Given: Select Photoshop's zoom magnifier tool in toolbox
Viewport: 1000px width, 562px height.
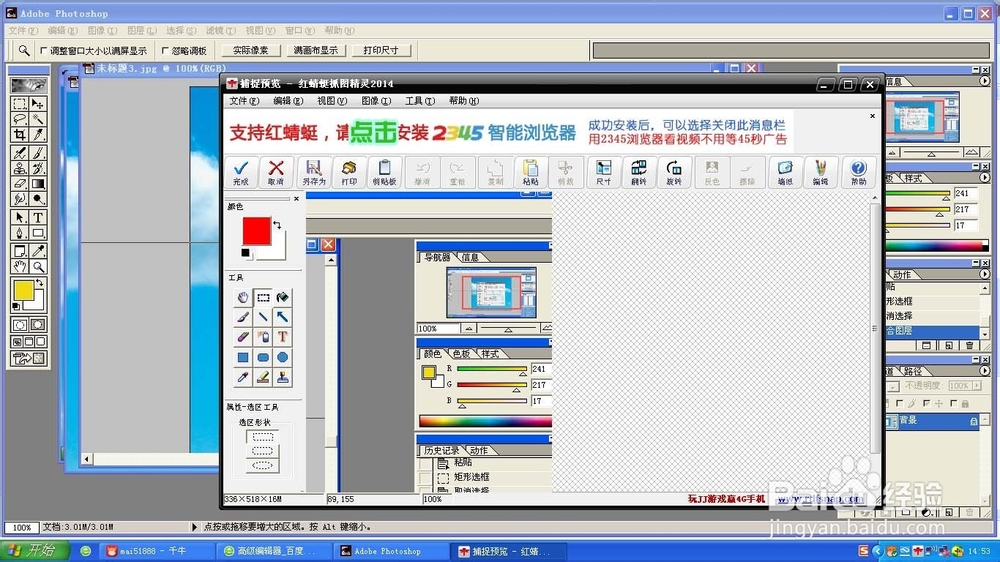Looking at the screenshot, I should tap(38, 267).
